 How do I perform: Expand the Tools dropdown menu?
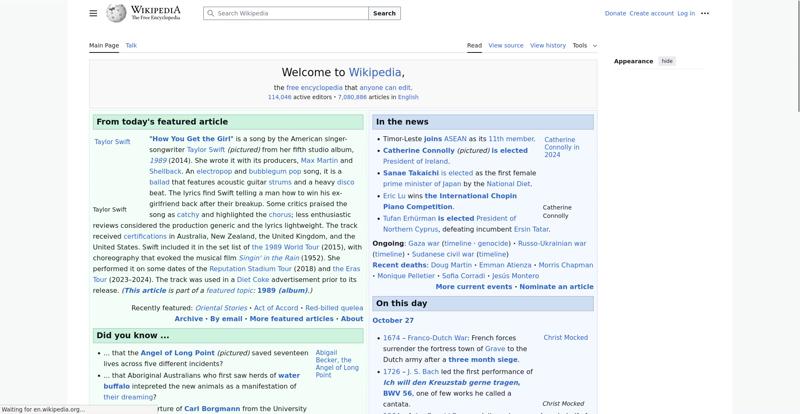pos(583,46)
